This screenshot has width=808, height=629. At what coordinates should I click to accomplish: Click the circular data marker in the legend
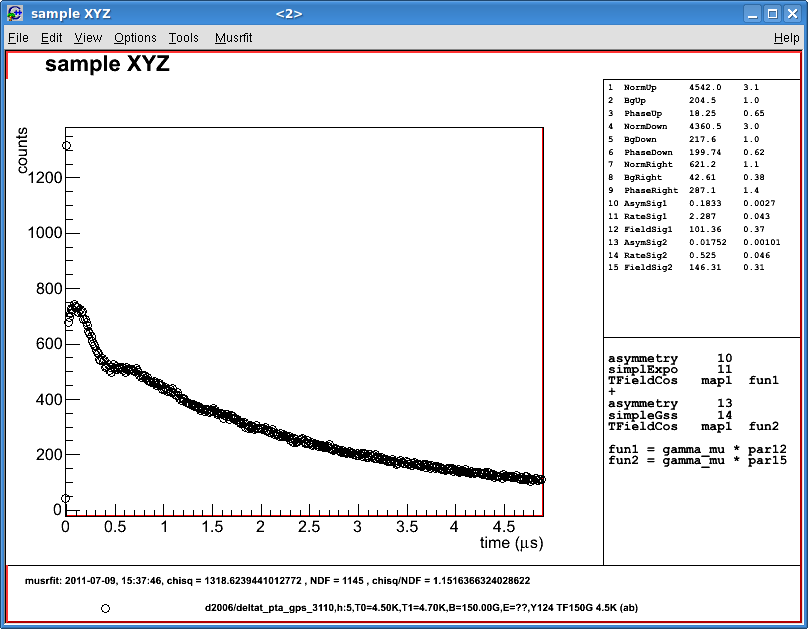click(105, 607)
